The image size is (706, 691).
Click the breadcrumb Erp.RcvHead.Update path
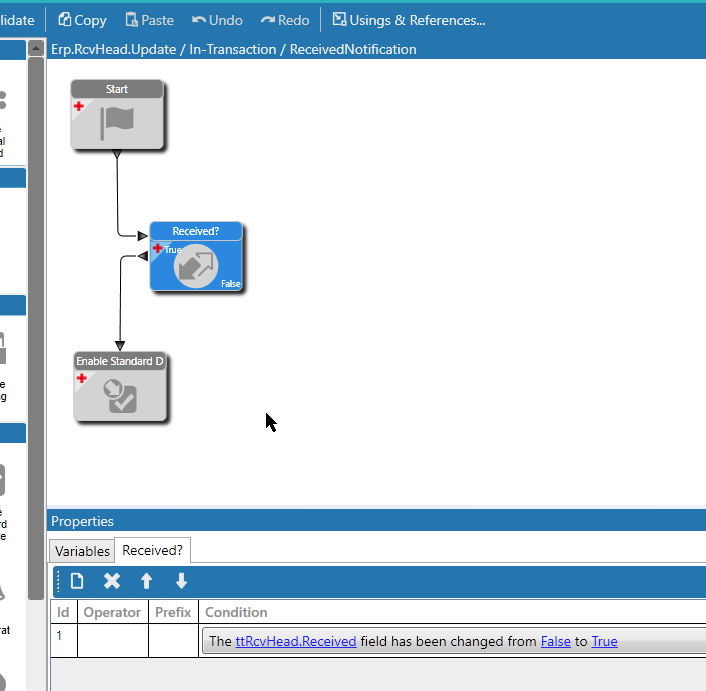tap(113, 49)
